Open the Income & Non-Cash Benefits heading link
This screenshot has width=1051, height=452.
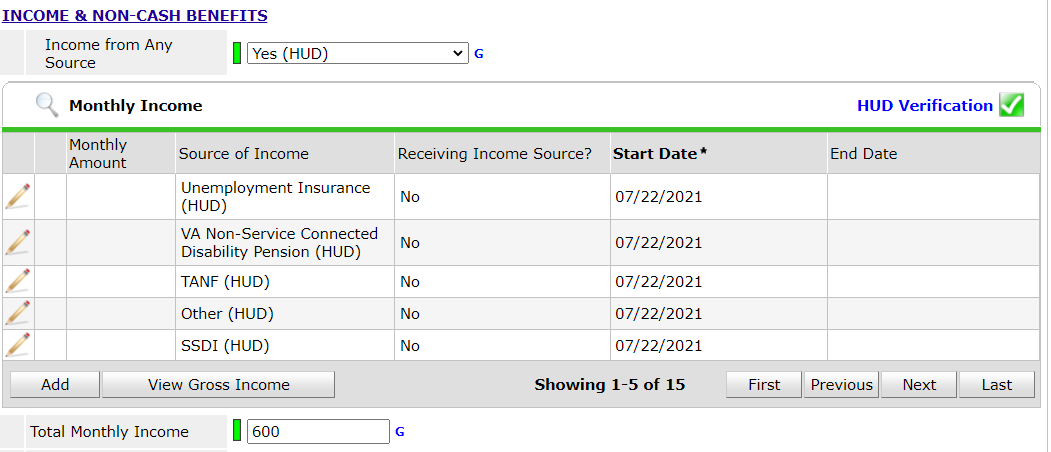pyautogui.click(x=135, y=16)
